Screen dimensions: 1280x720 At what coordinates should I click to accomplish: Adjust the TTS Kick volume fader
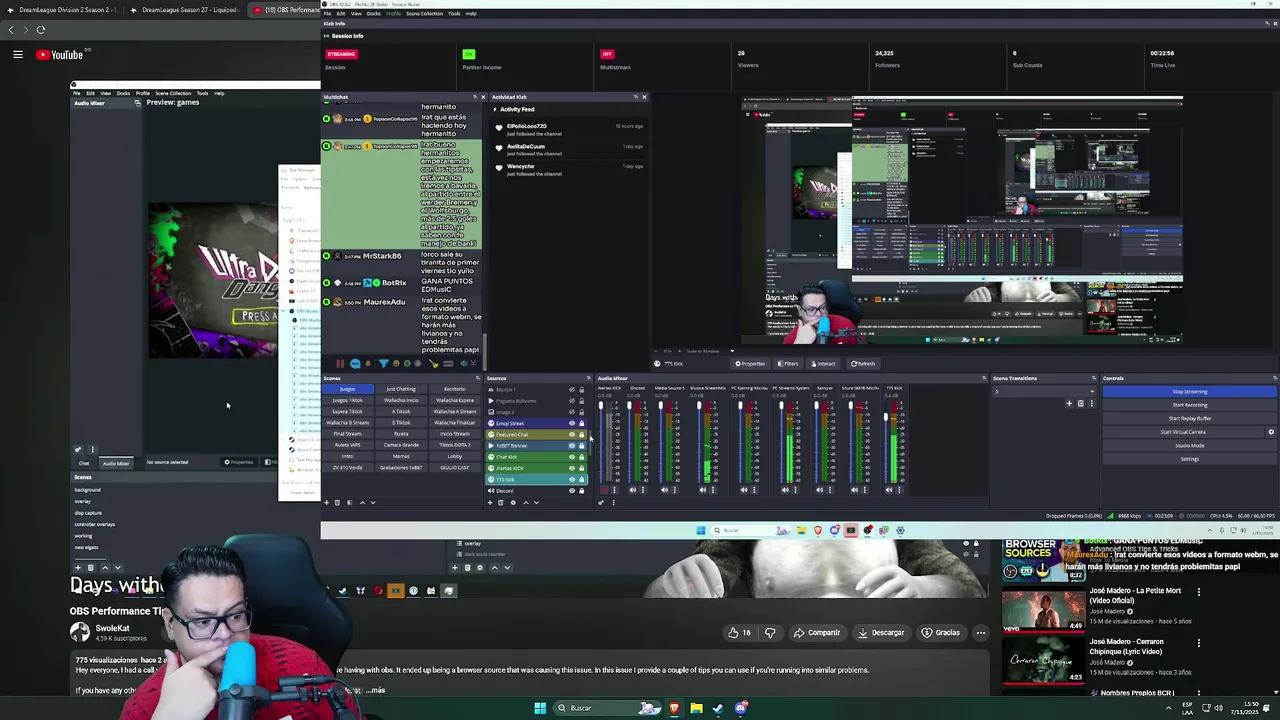pos(886,417)
